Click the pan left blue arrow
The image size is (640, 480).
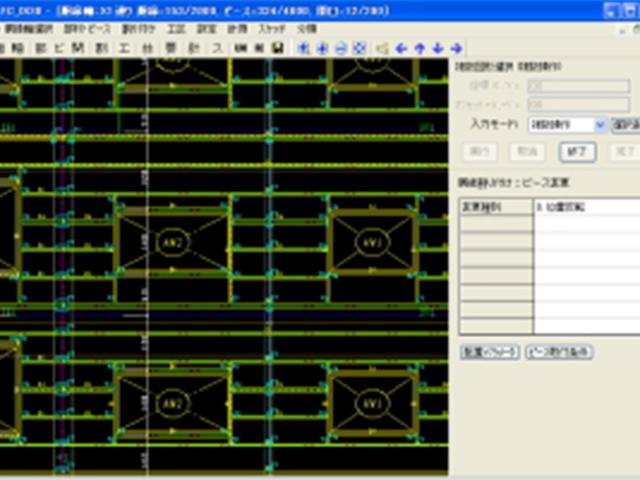click(401, 47)
